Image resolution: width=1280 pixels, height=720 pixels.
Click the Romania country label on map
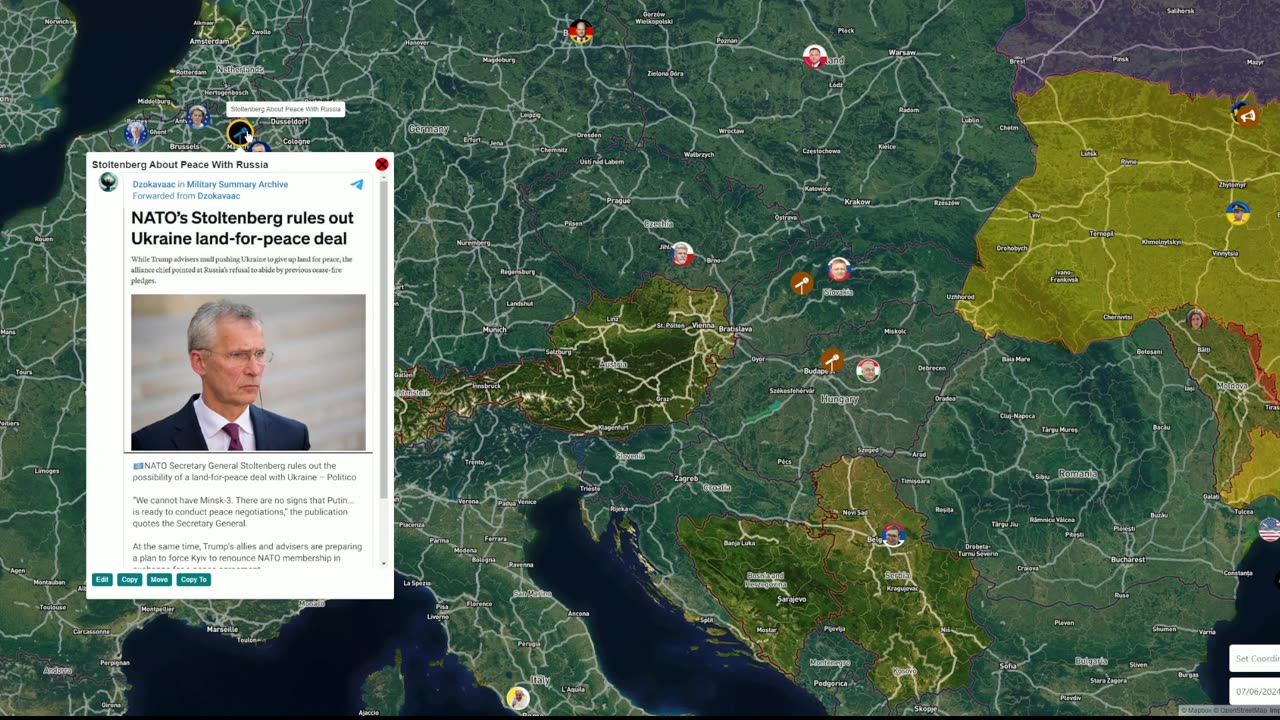1078,474
